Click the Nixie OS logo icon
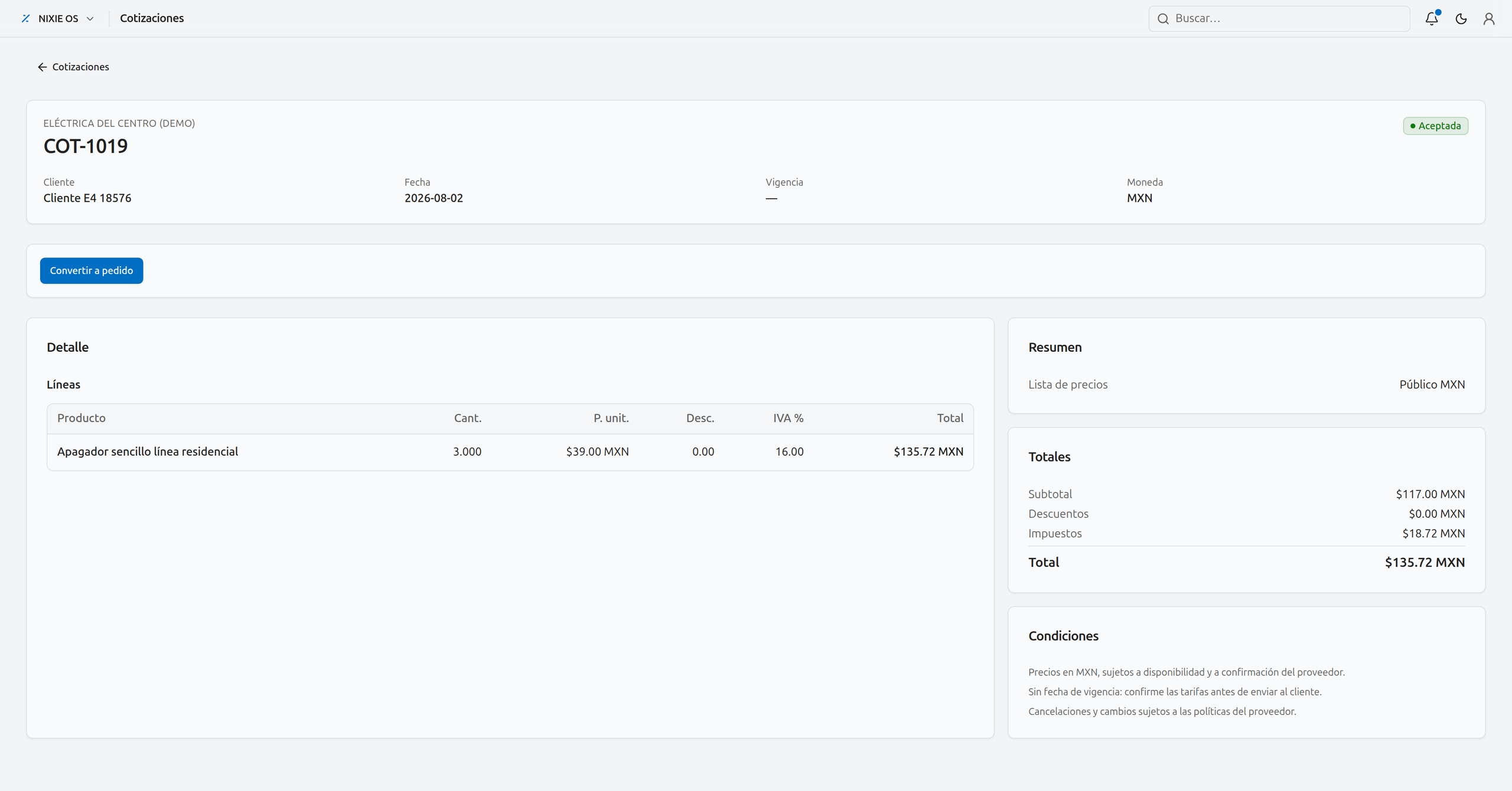Viewport: 1512px width, 791px height. 25,18
